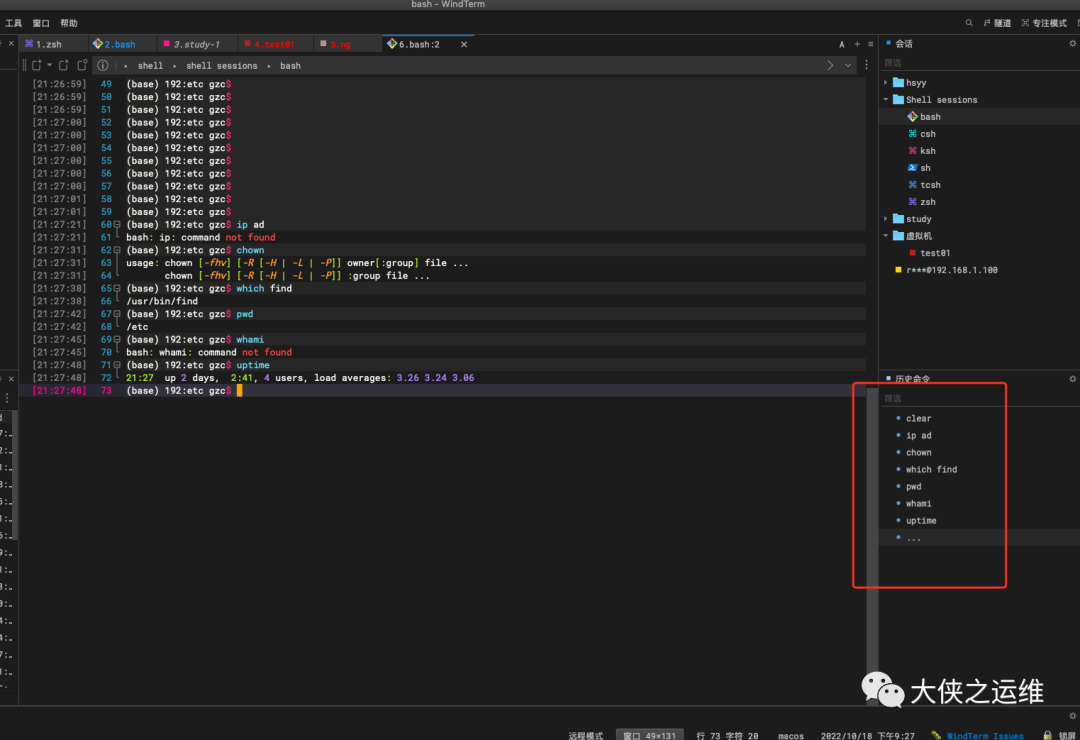The image size is (1080, 740).
Task: Click the 会话 panel filter field
Action: point(979,63)
